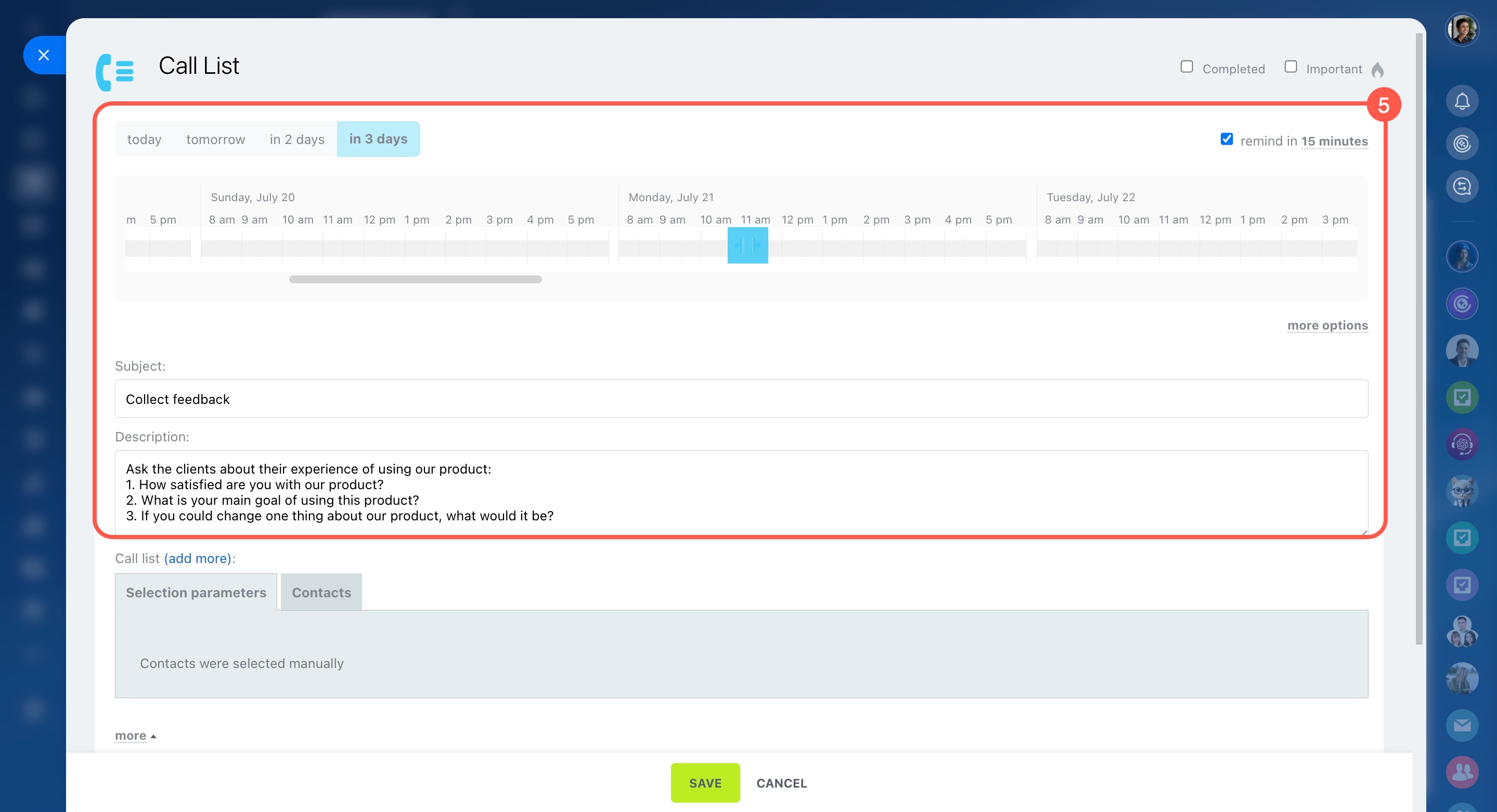Click the chat search bubble icon
The width and height of the screenshot is (1497, 812).
click(x=1462, y=187)
